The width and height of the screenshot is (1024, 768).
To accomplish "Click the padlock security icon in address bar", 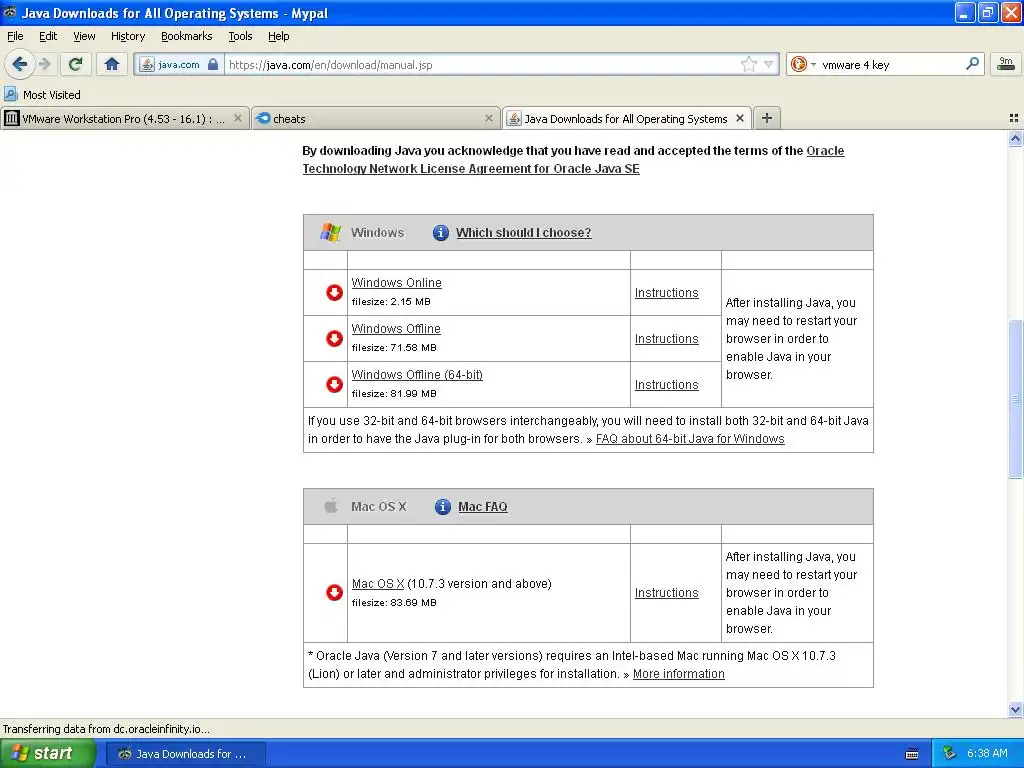I will pos(213,64).
